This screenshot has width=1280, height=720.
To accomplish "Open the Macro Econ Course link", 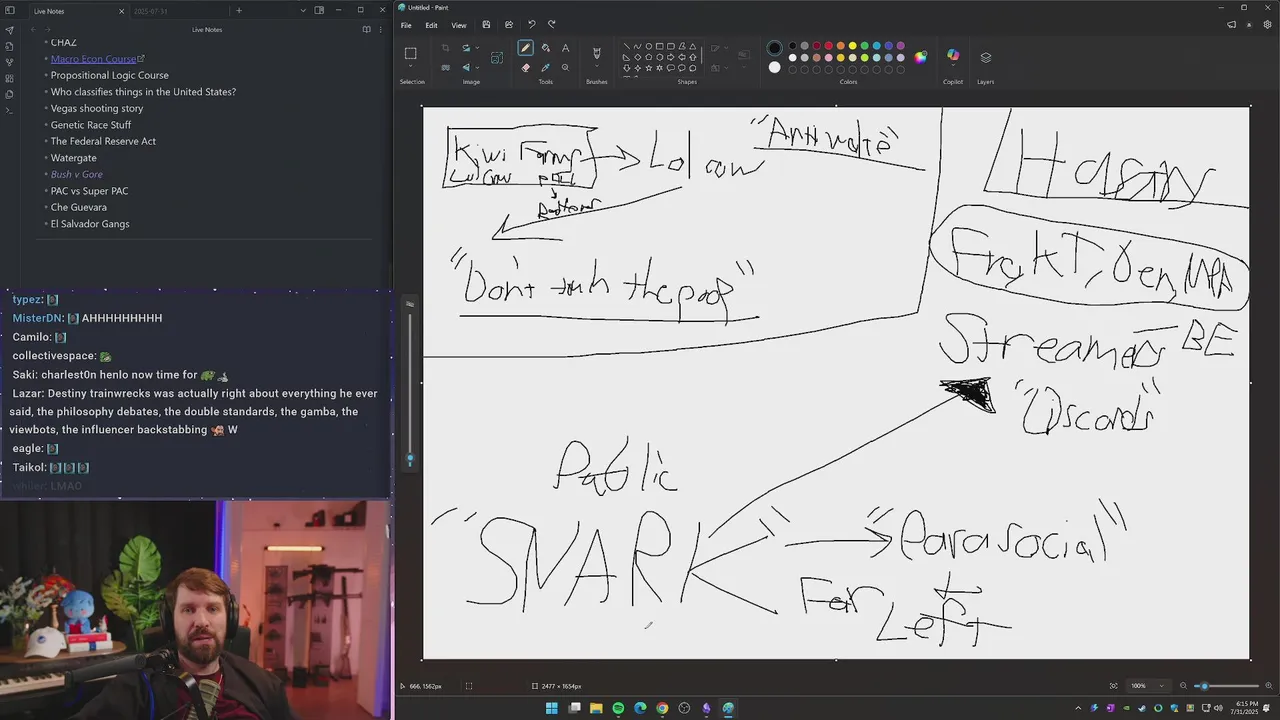I will [93, 59].
